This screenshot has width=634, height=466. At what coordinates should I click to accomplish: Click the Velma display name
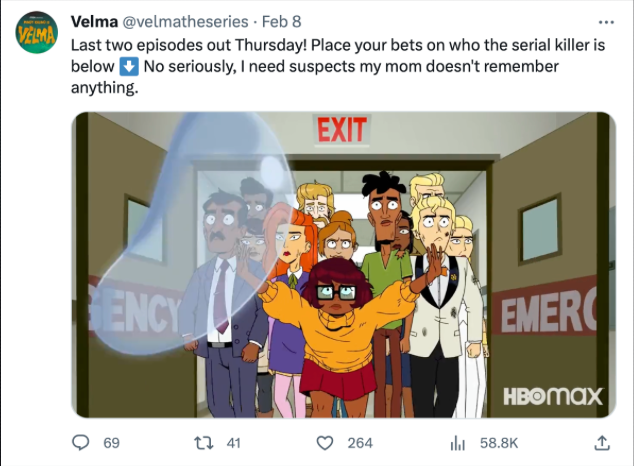94,21
